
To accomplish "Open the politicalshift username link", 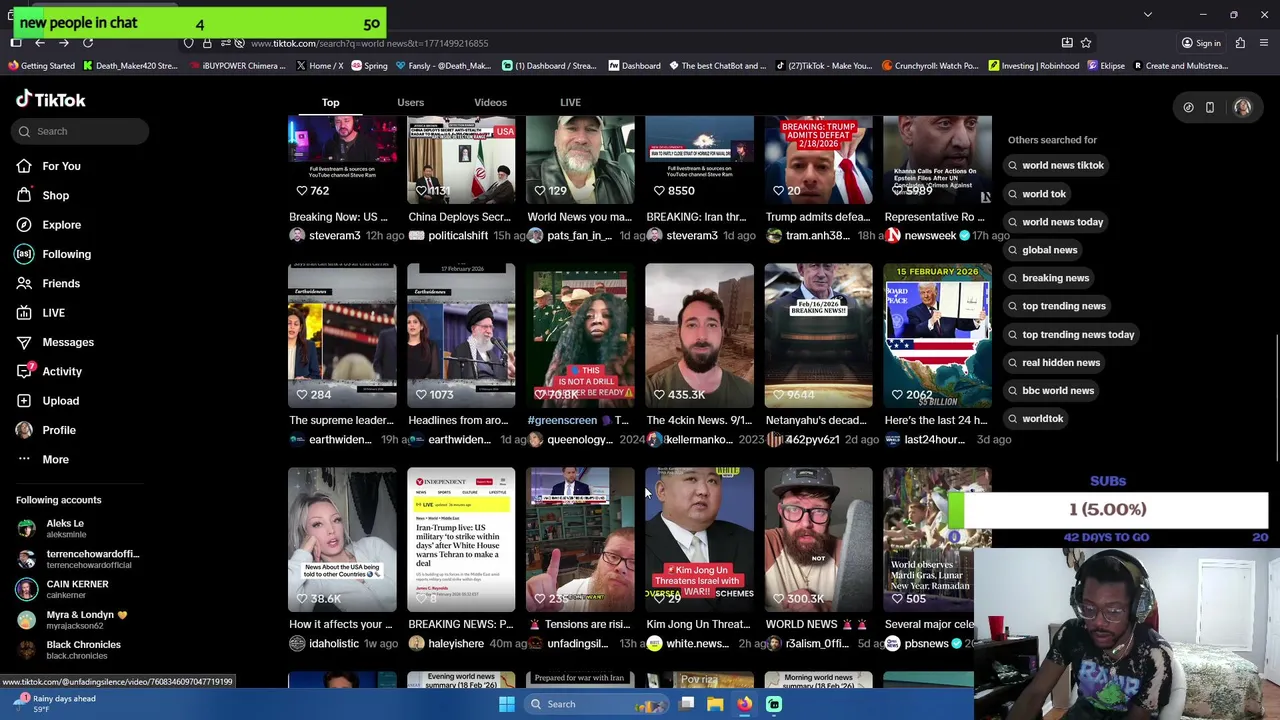I will (x=457, y=236).
